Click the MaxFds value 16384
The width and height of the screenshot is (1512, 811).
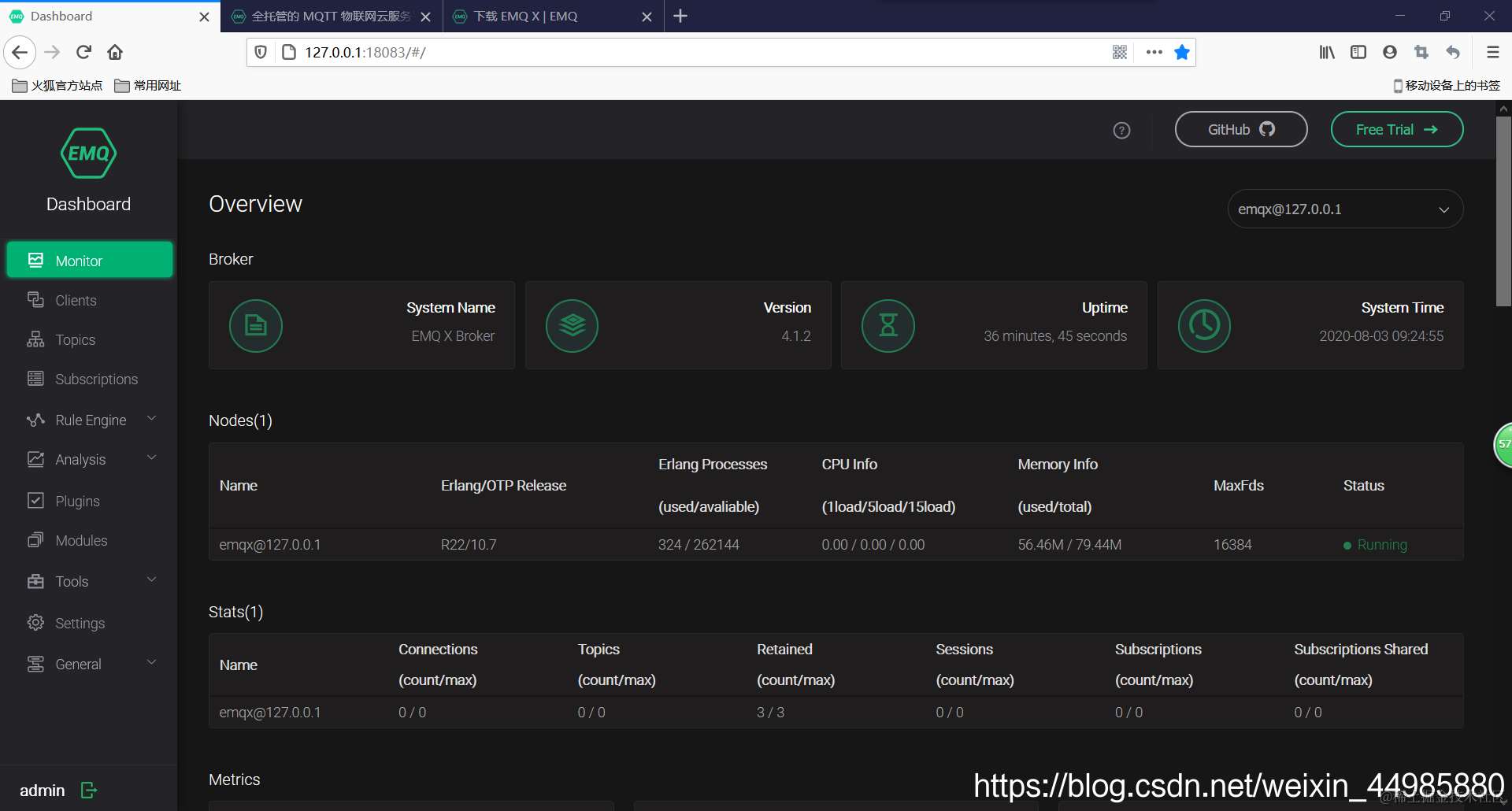pos(1232,545)
